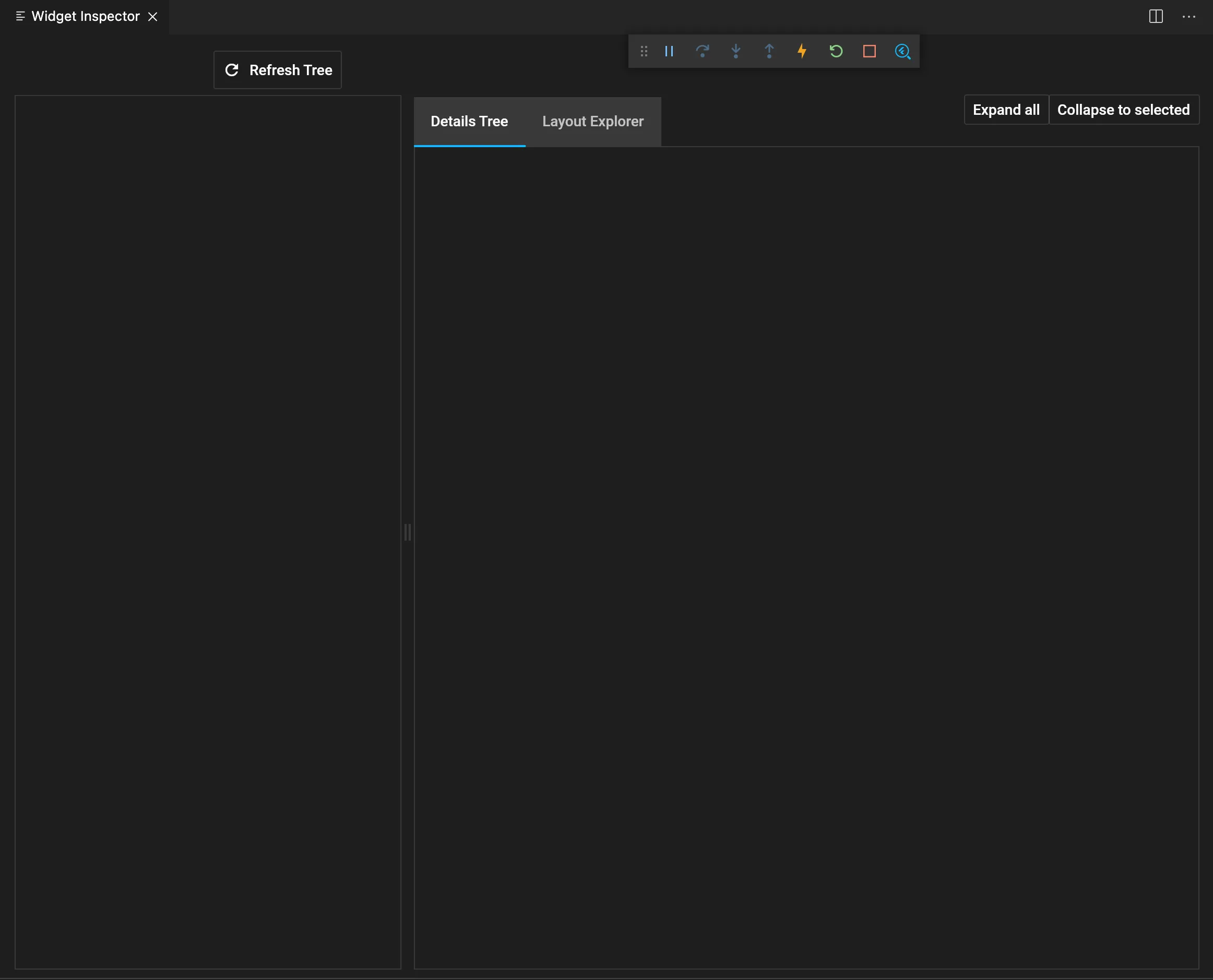Switch to the Layout Explorer tab
Image resolution: width=1213 pixels, height=980 pixels.
(x=592, y=122)
